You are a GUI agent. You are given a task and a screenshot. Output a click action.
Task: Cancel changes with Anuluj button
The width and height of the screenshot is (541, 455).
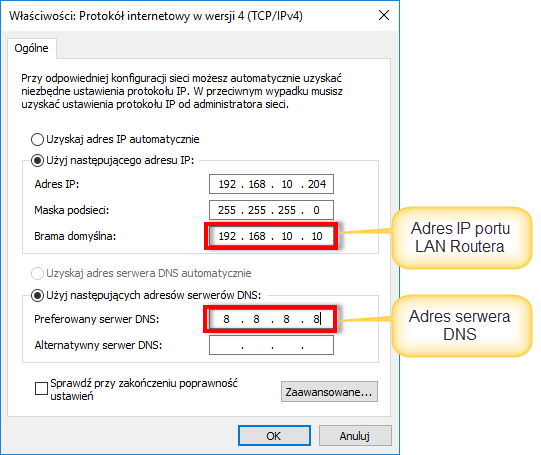click(x=355, y=436)
